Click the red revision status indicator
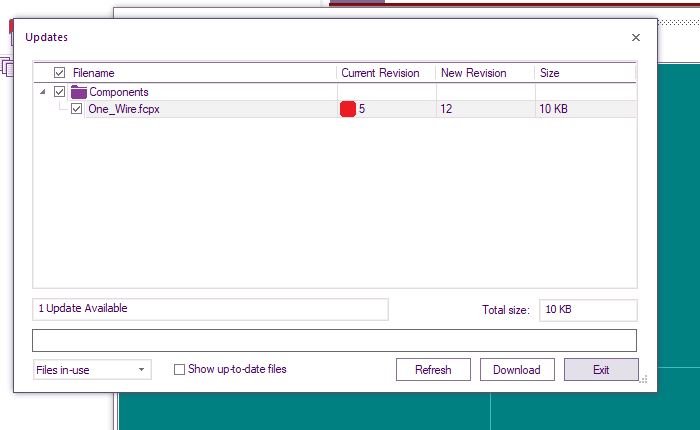 [348, 109]
